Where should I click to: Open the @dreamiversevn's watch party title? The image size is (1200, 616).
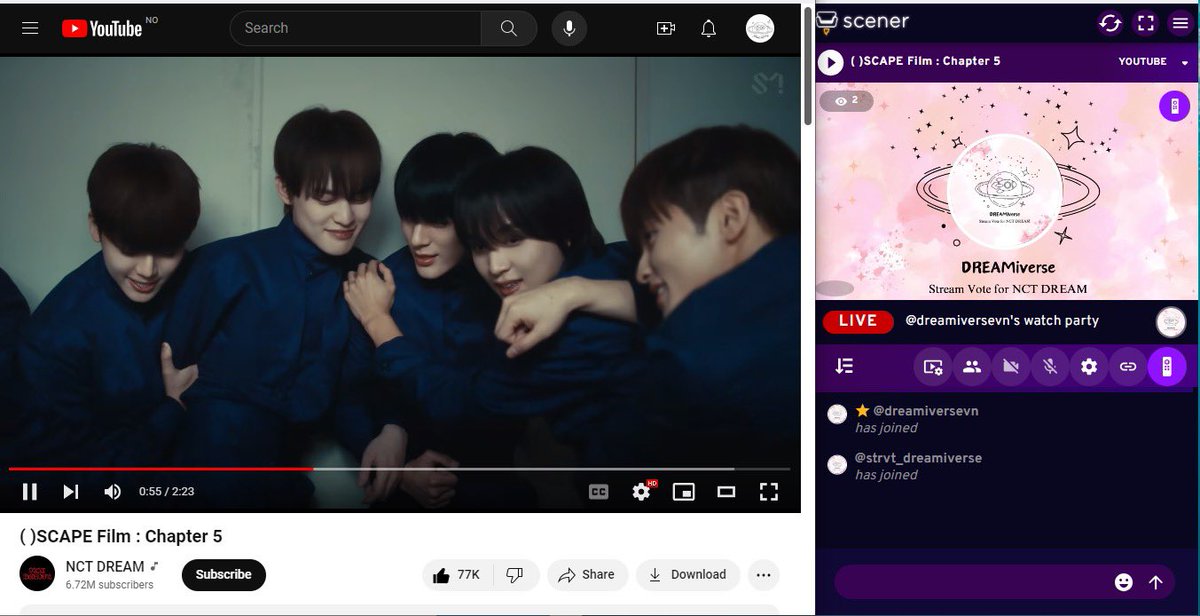tap(1002, 321)
